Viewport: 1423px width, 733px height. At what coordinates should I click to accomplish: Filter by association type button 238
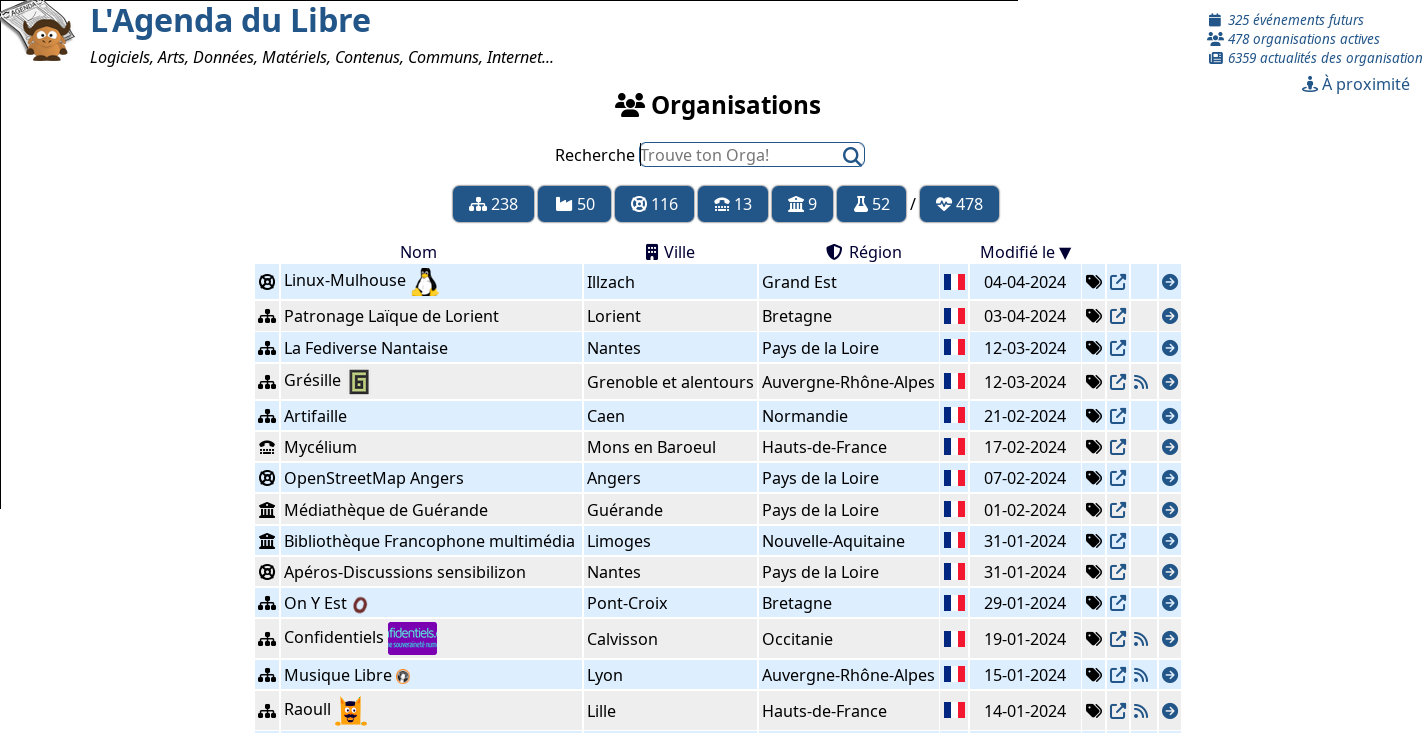[x=493, y=204]
